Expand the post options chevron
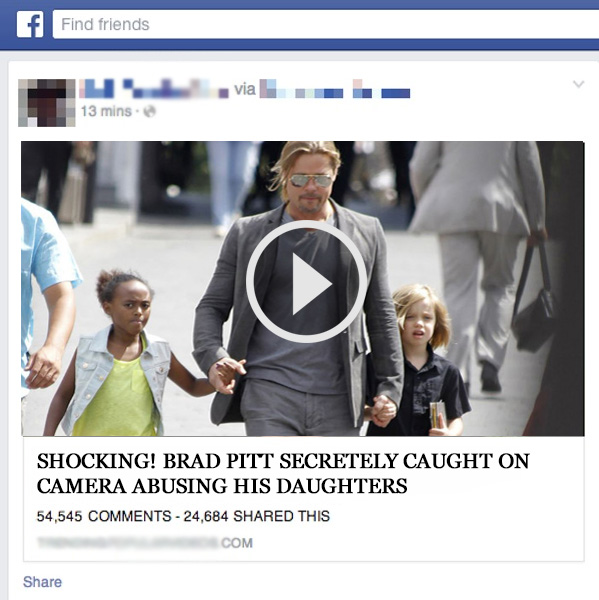Image resolution: width=599 pixels, height=600 pixels. click(578, 84)
